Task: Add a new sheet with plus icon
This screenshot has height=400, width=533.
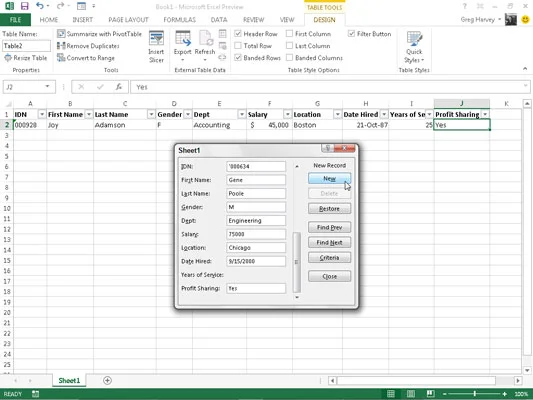Action: click(x=107, y=380)
